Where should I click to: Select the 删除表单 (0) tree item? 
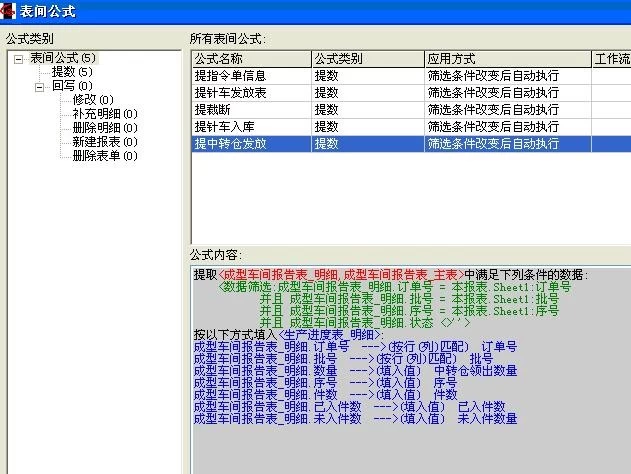click(104, 156)
